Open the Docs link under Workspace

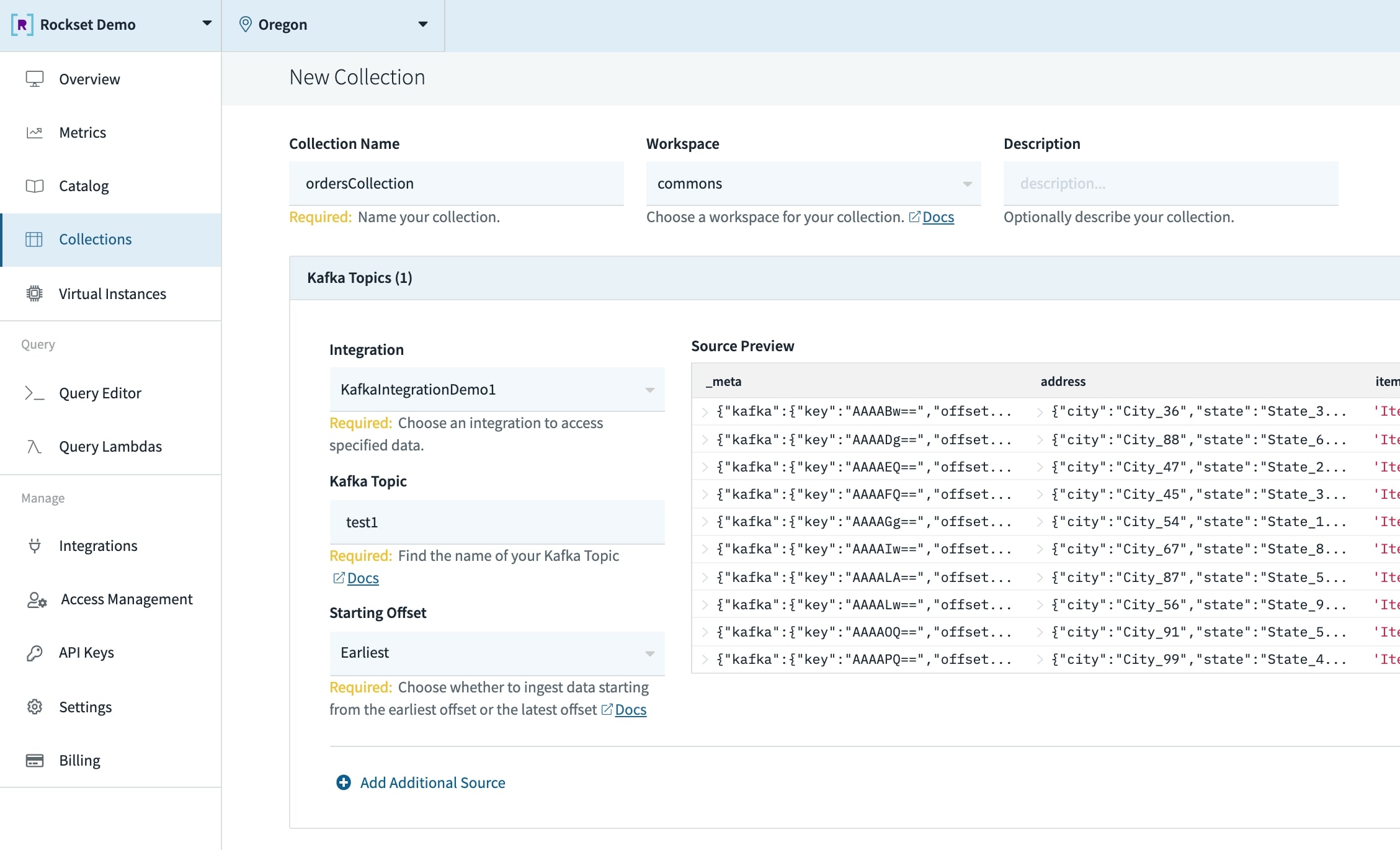(937, 217)
